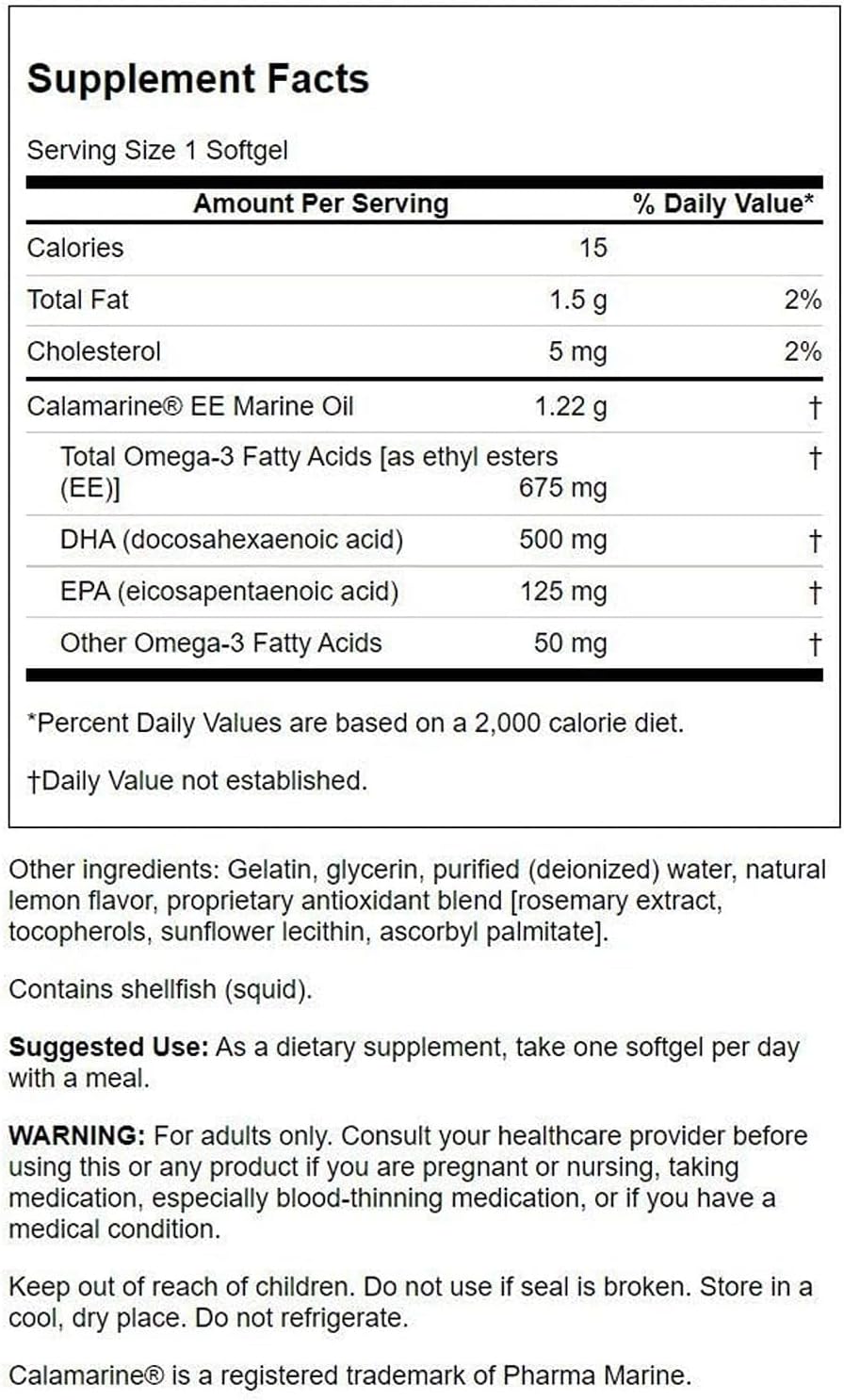
Task: Click the EPA 125 mg value
Action: (562, 592)
